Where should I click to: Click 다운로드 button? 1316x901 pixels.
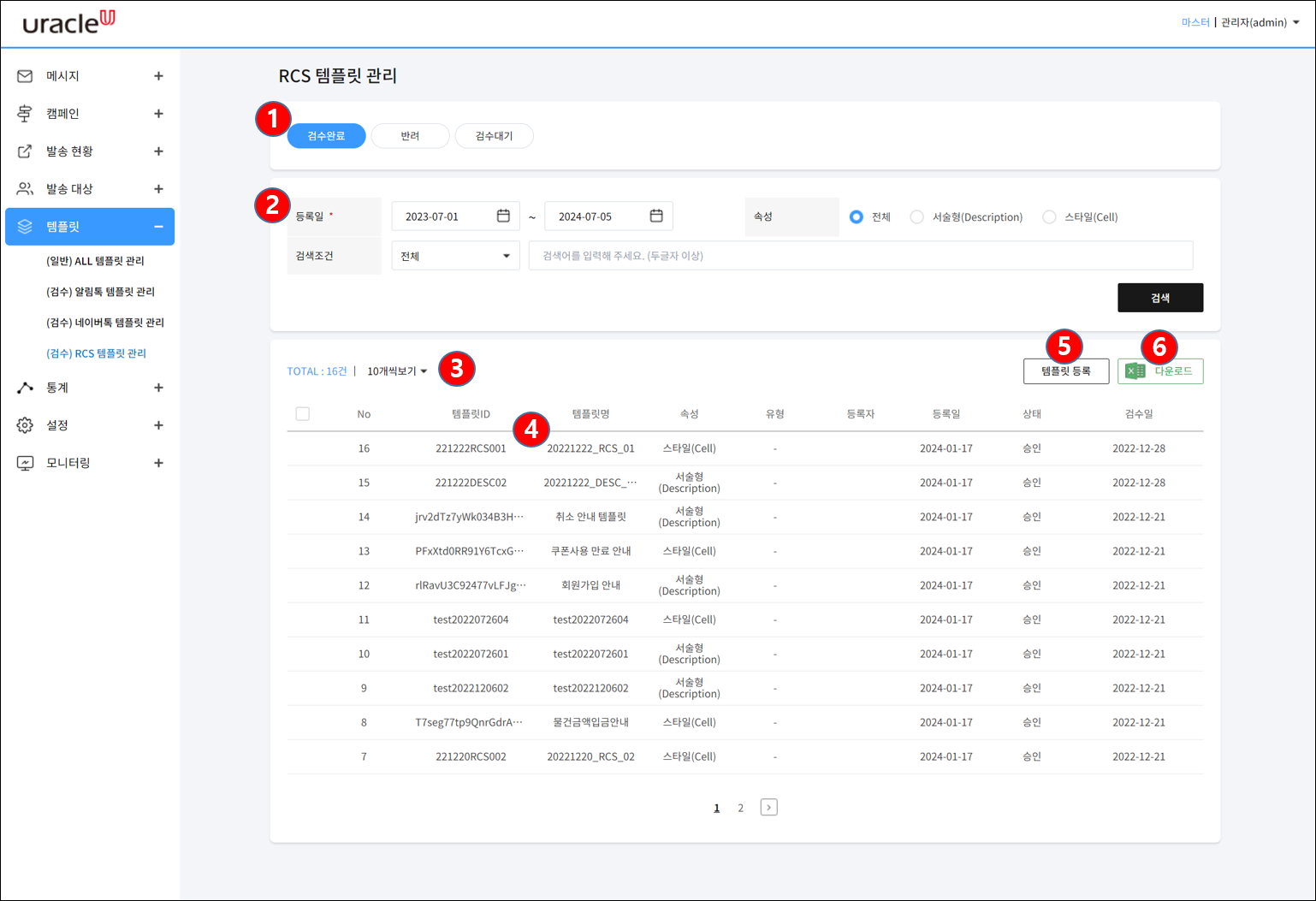[x=1160, y=371]
